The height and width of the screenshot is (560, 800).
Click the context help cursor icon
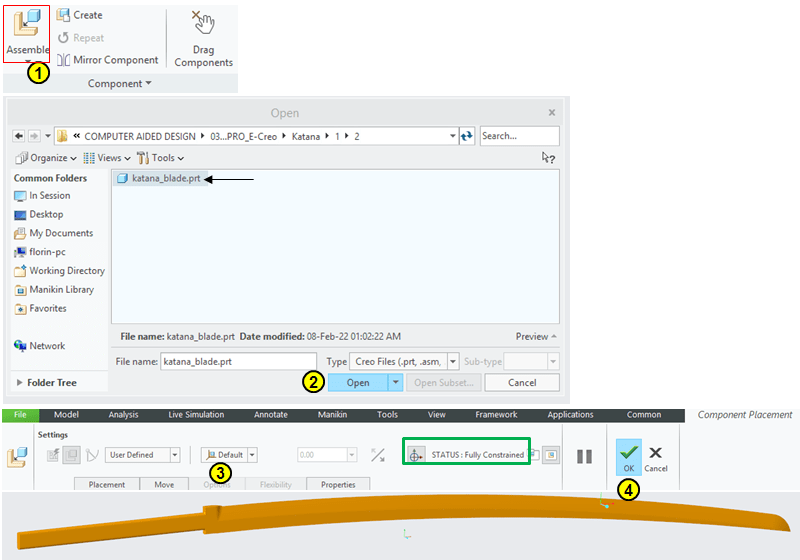pos(547,157)
